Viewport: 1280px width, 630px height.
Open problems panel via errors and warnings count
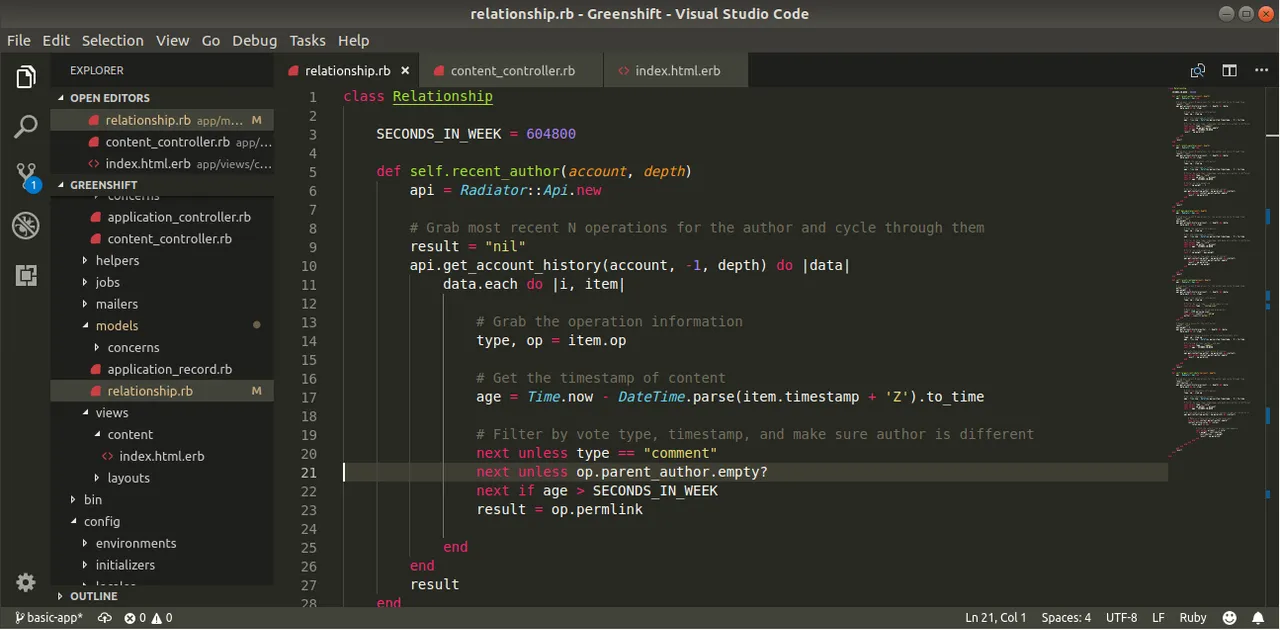pyautogui.click(x=148, y=618)
